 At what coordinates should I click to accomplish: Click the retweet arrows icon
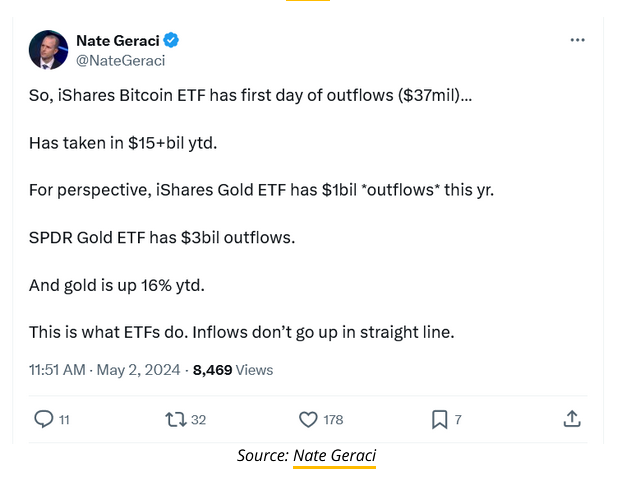[175, 419]
